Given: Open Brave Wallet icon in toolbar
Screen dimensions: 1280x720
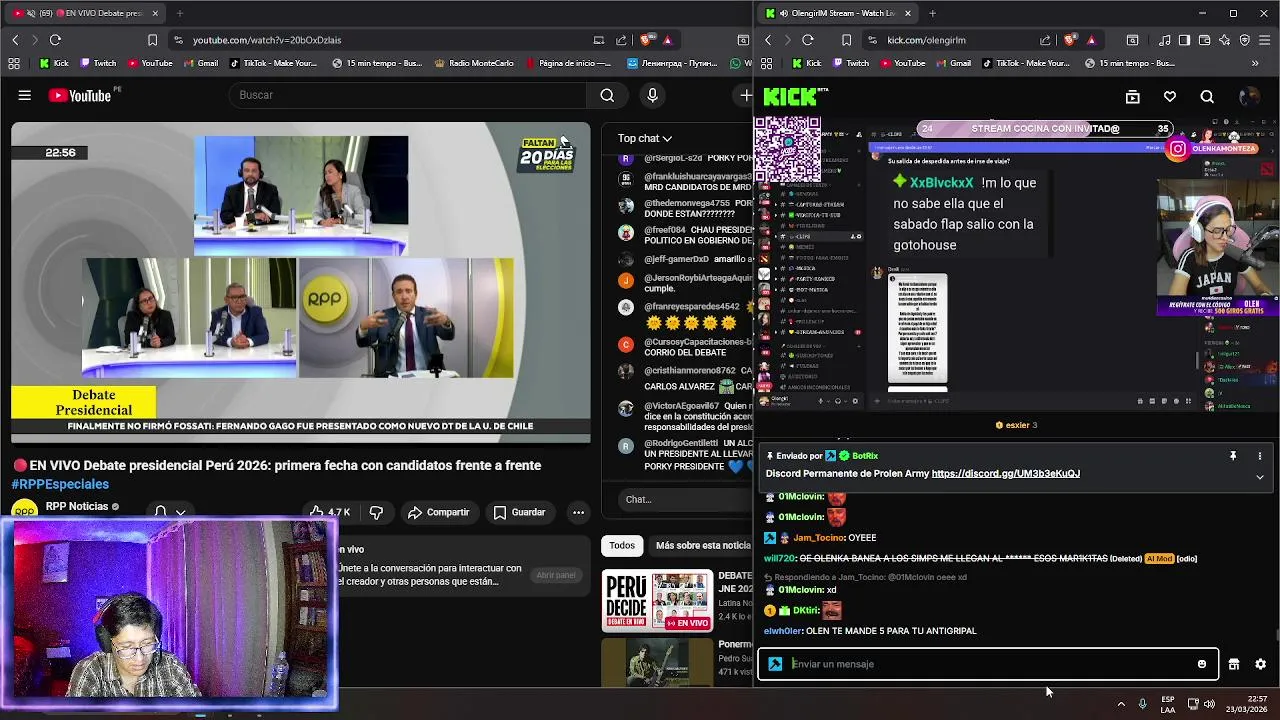Looking at the screenshot, I should [x=1205, y=40].
